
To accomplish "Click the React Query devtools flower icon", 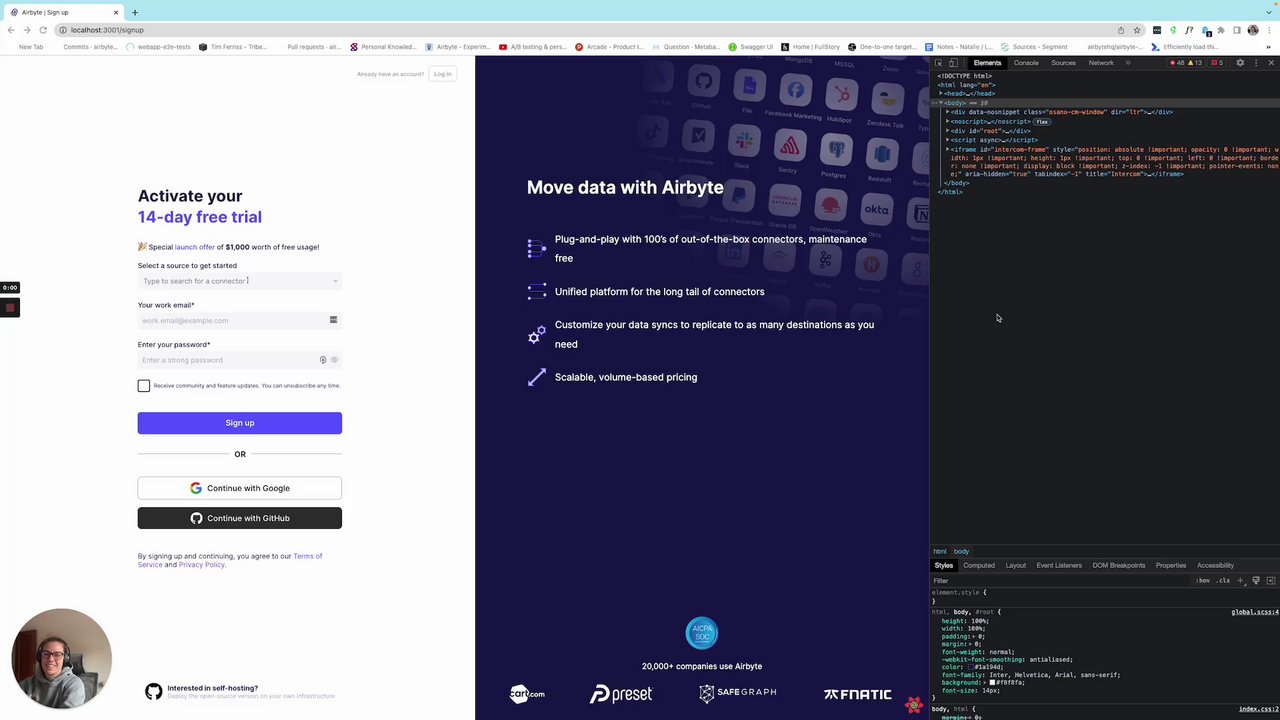I will (x=914, y=705).
